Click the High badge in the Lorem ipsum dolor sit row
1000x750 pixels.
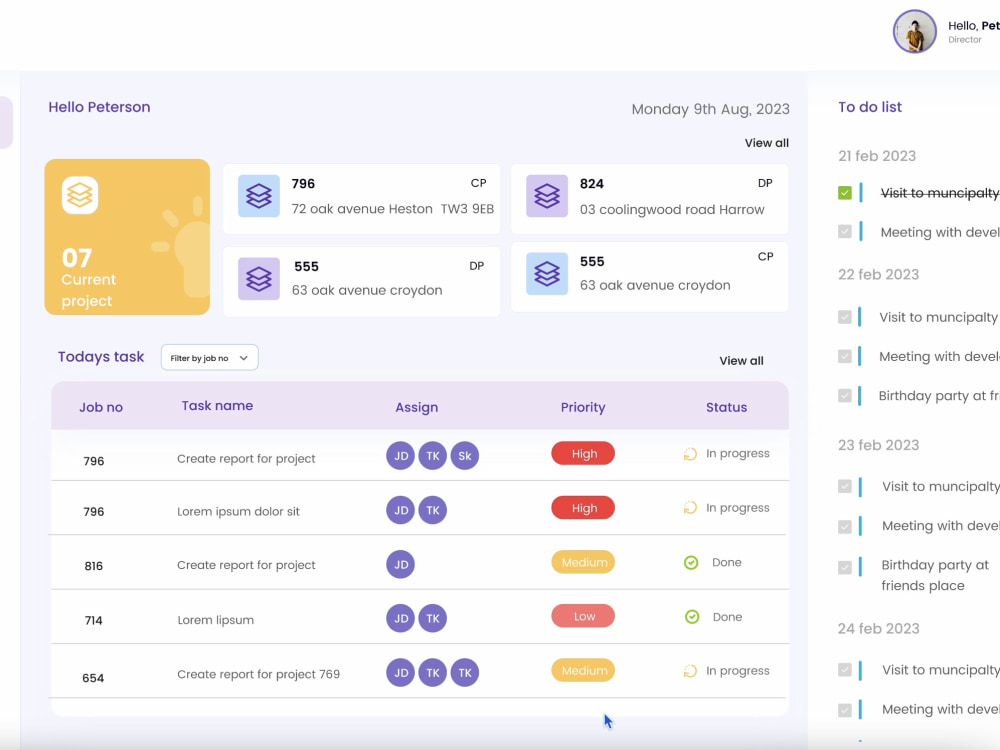[x=583, y=508]
